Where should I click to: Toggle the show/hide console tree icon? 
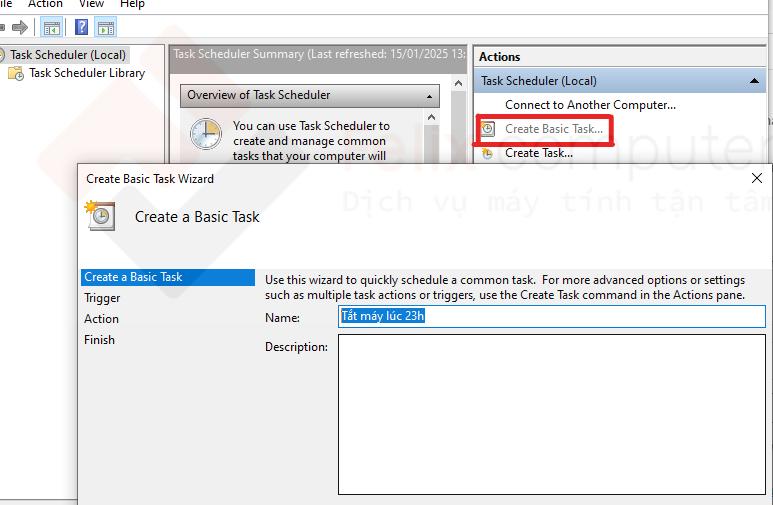52,27
